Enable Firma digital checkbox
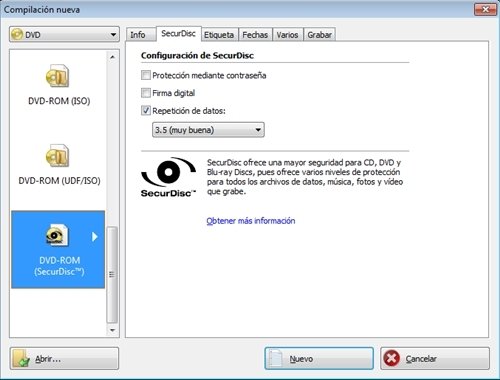 (146, 93)
